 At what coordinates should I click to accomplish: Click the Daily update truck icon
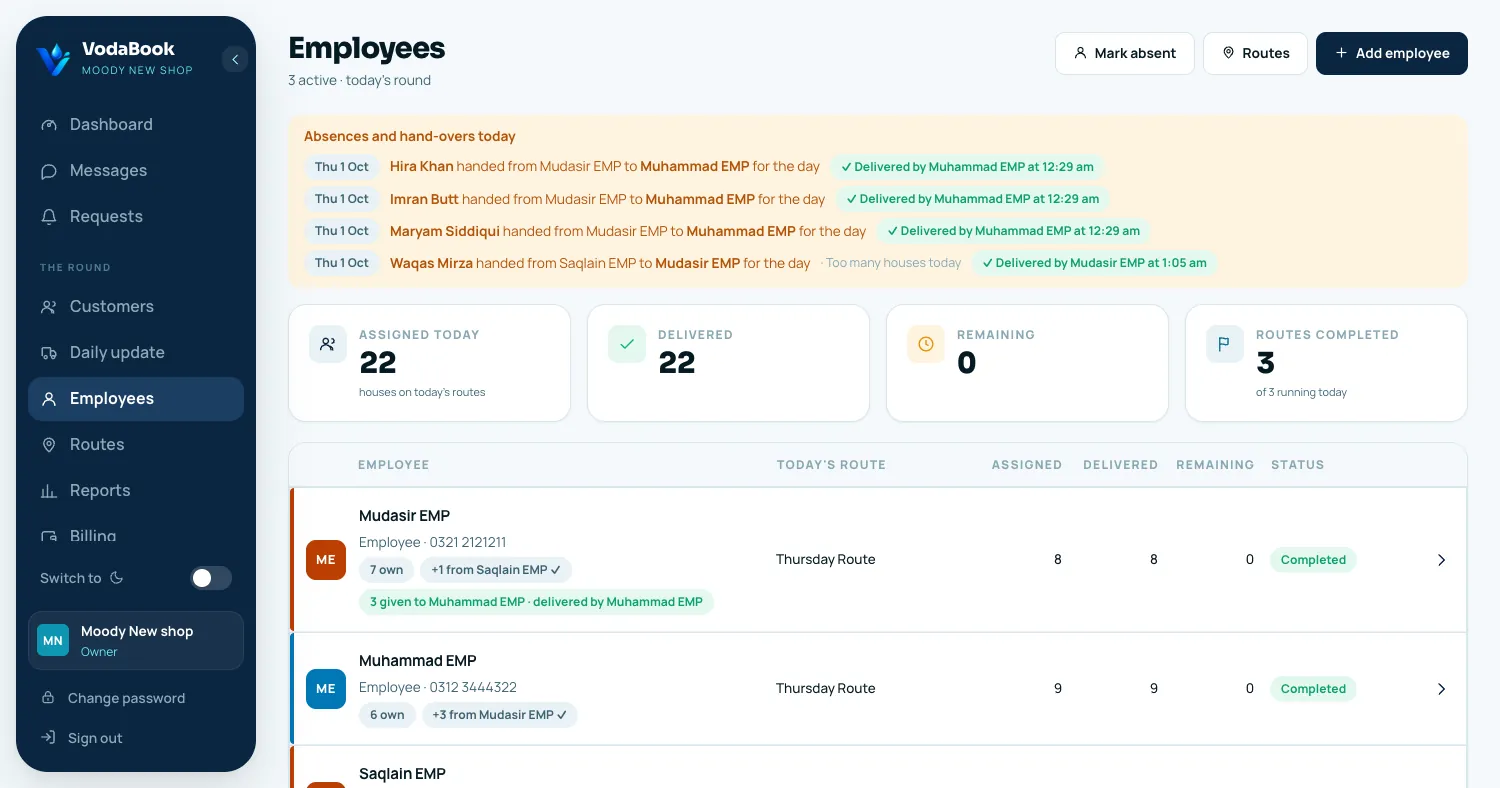pos(48,353)
